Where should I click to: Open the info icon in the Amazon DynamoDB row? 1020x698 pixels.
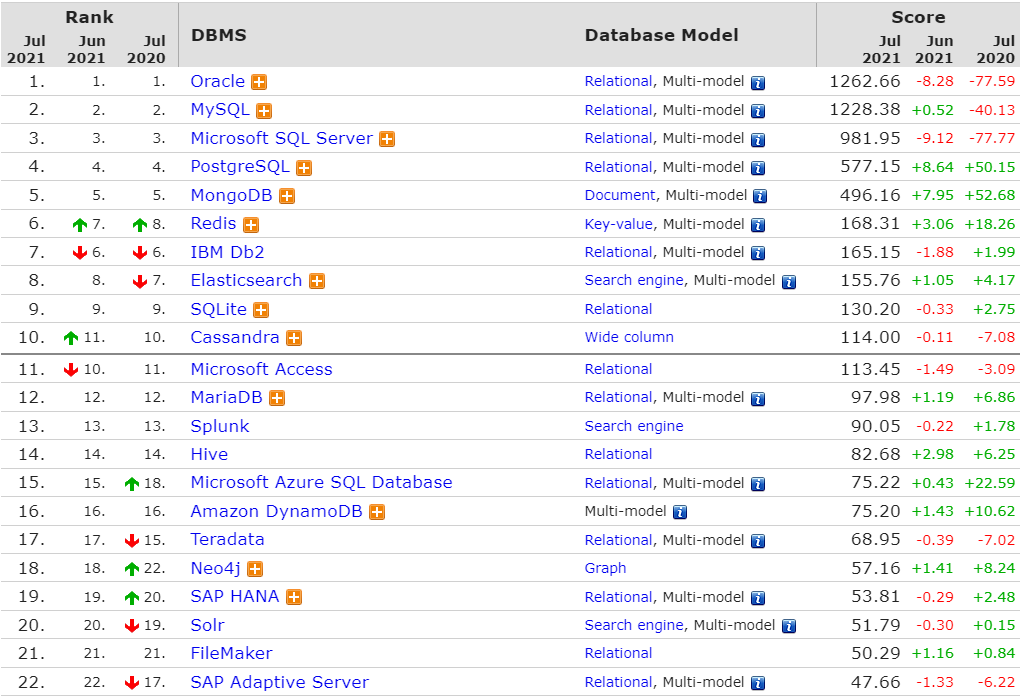[x=680, y=513]
